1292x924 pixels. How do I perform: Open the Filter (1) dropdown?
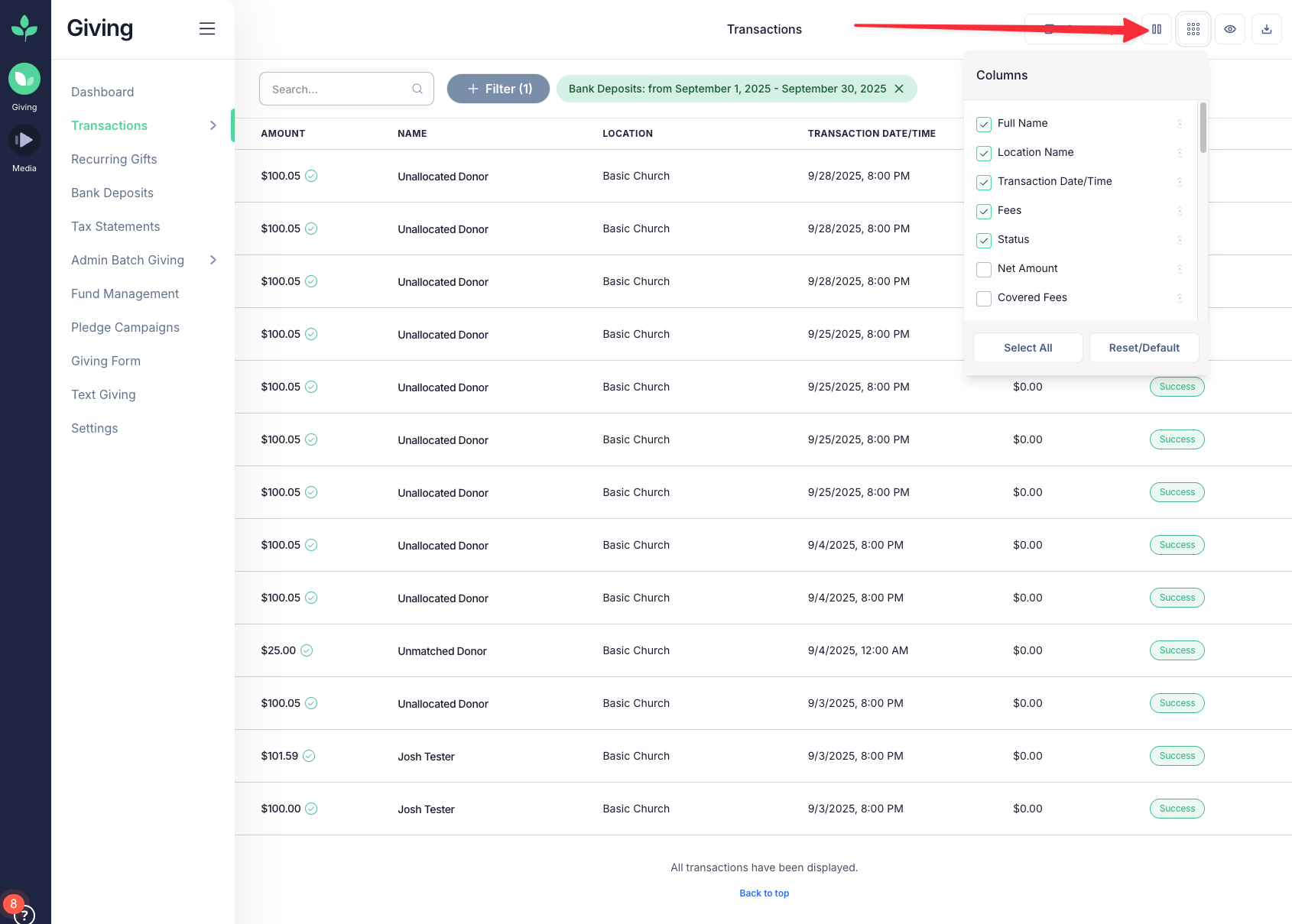(498, 89)
